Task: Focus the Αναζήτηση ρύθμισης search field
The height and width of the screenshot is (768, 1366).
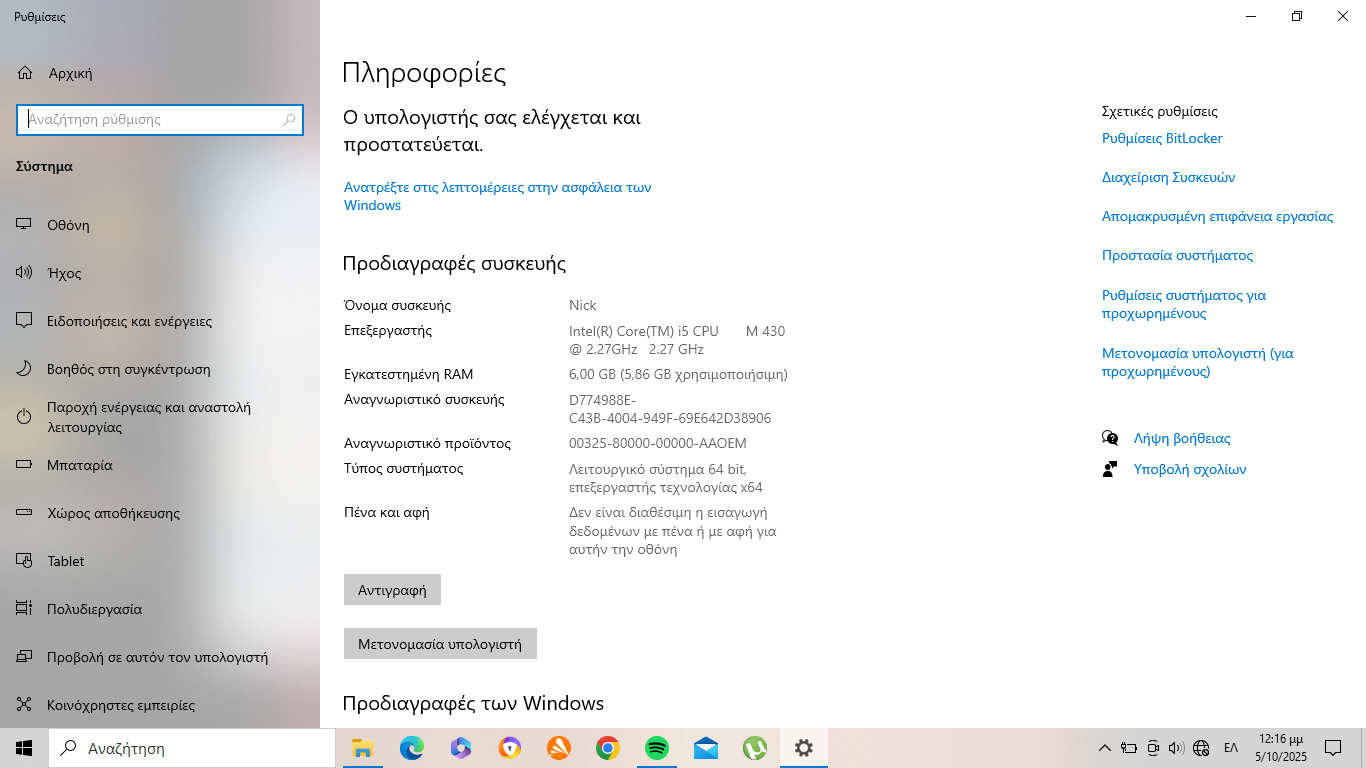Action: 160,119
